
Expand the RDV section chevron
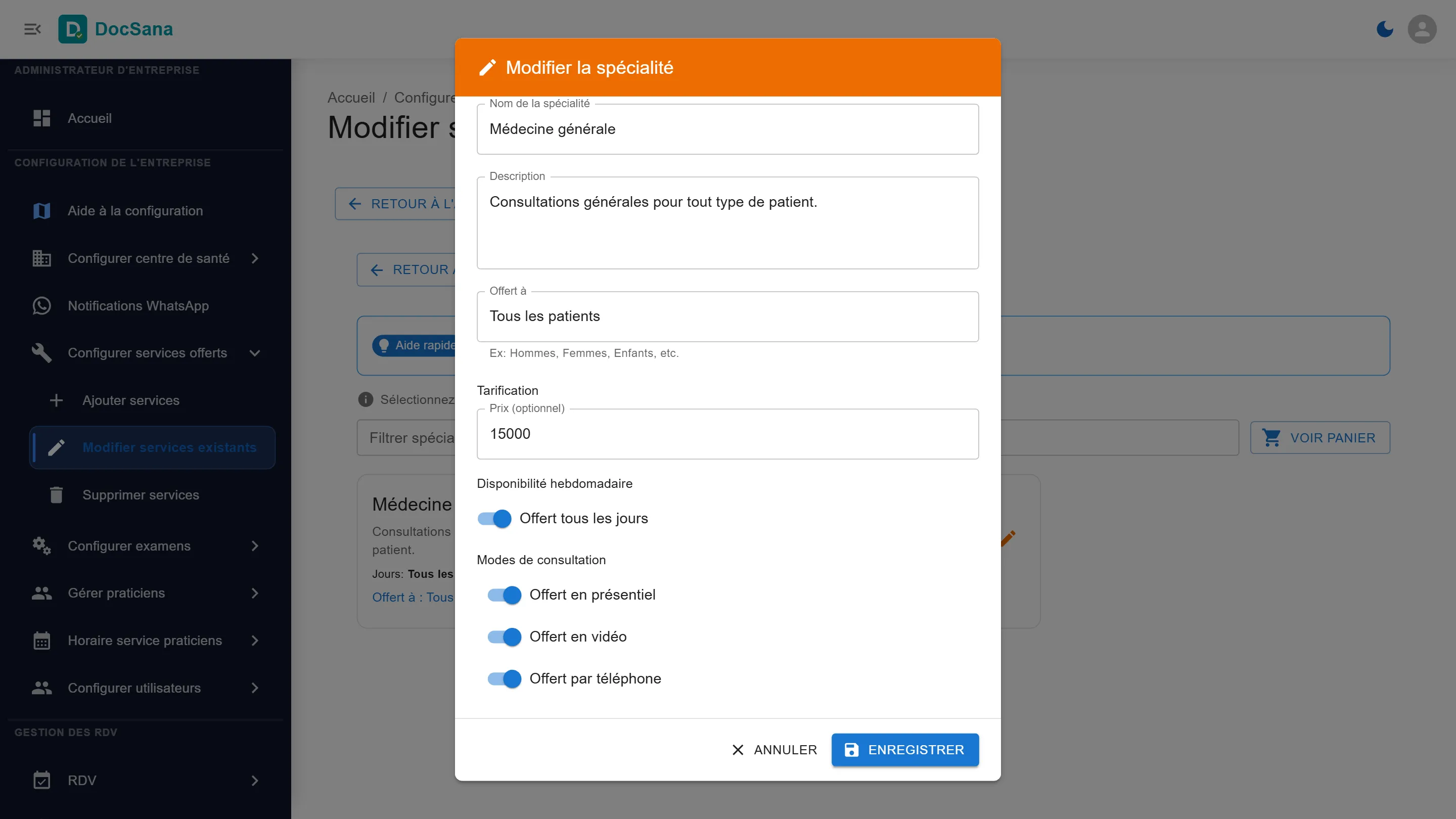(255, 780)
